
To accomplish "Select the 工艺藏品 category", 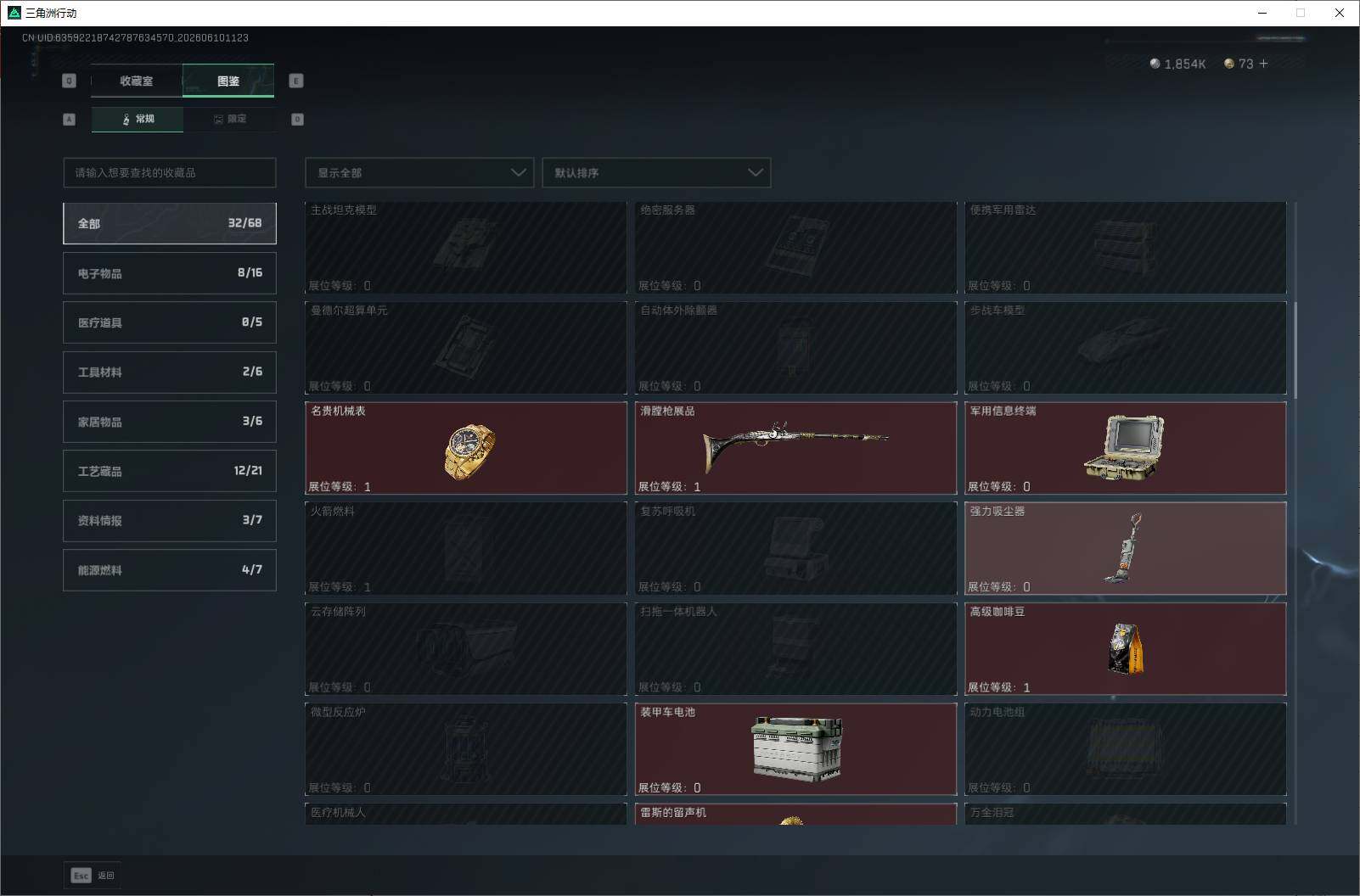I will tap(170, 471).
